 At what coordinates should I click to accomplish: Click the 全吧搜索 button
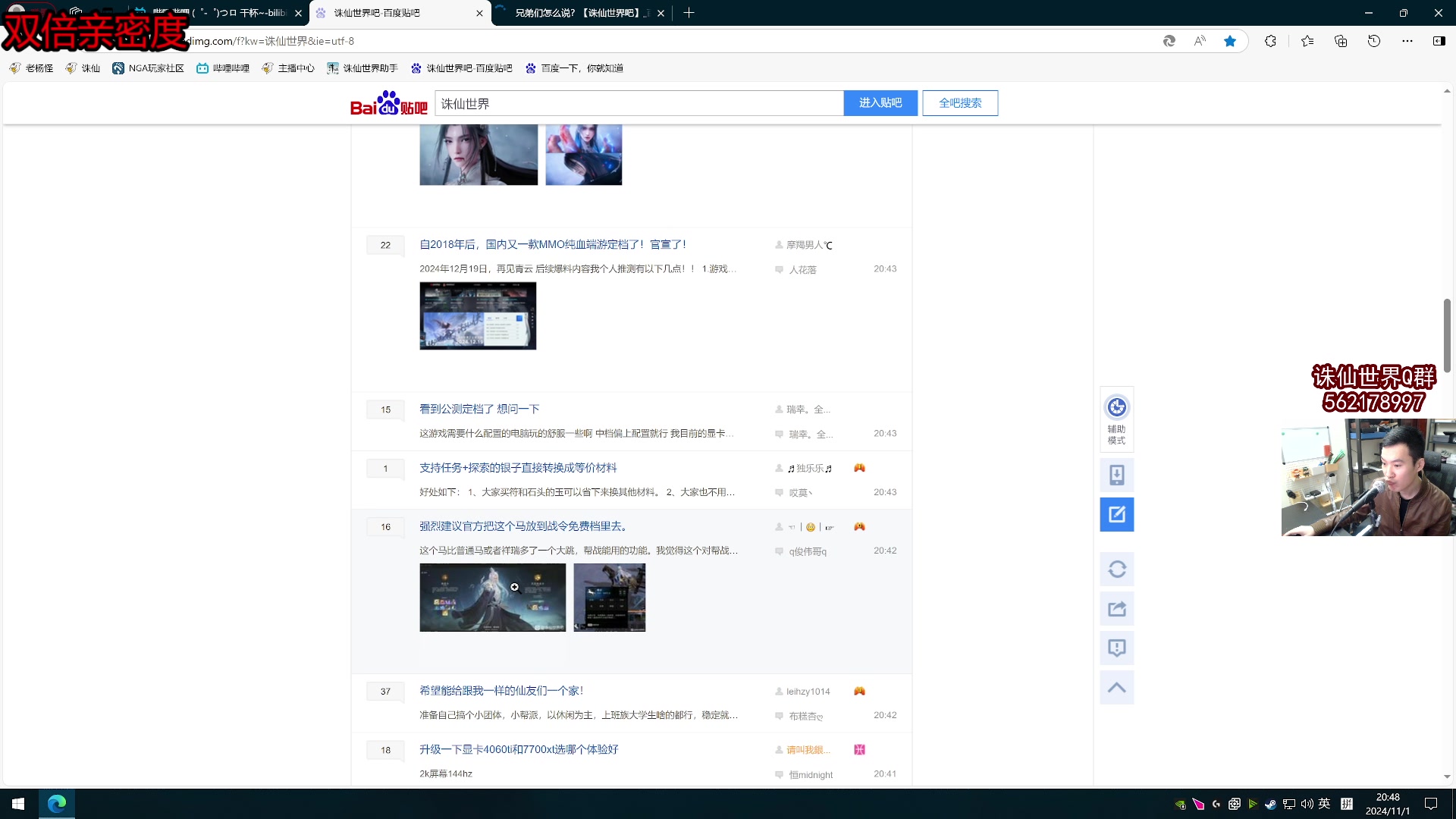[x=960, y=103]
